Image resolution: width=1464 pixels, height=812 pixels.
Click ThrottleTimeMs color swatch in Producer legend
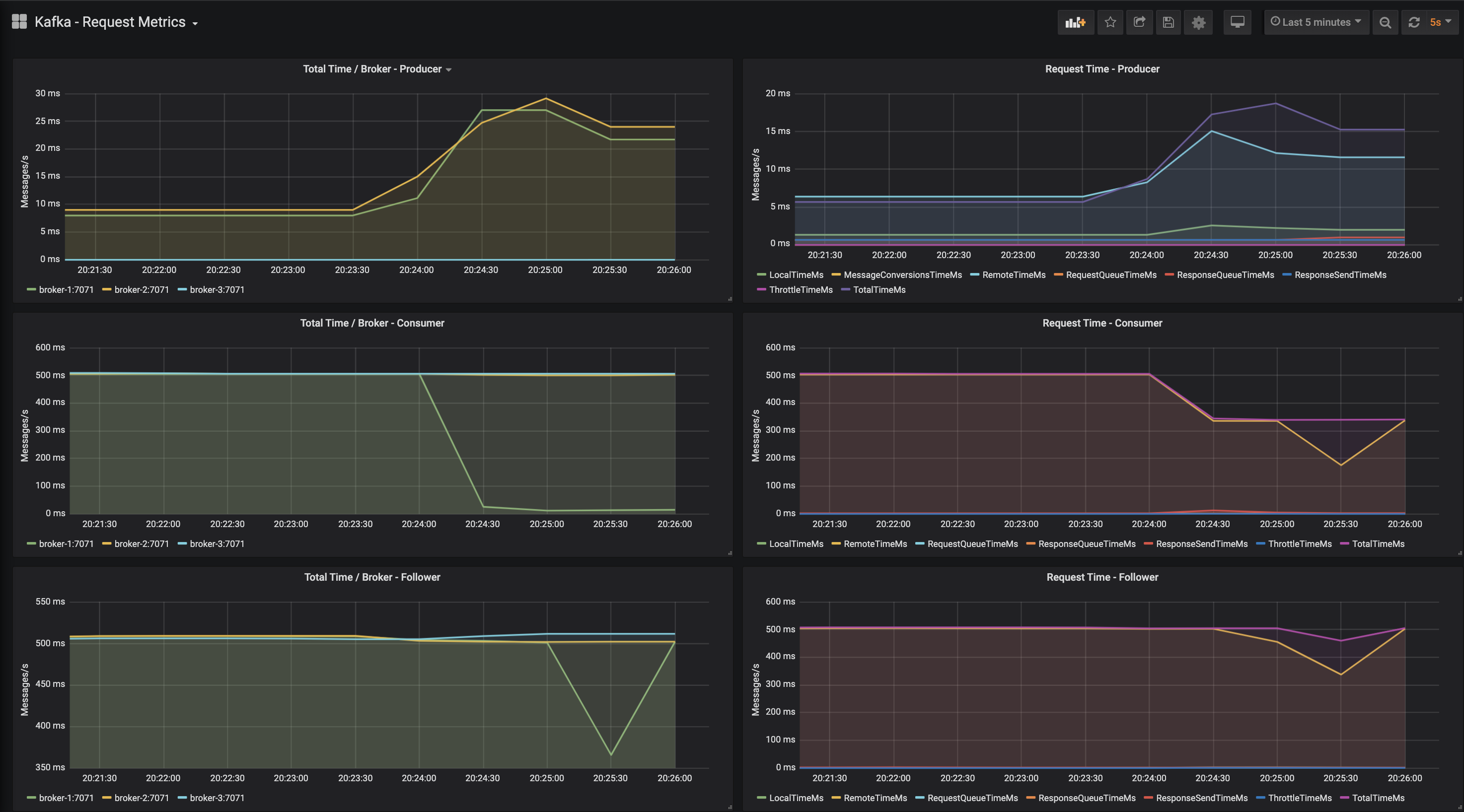click(x=762, y=289)
